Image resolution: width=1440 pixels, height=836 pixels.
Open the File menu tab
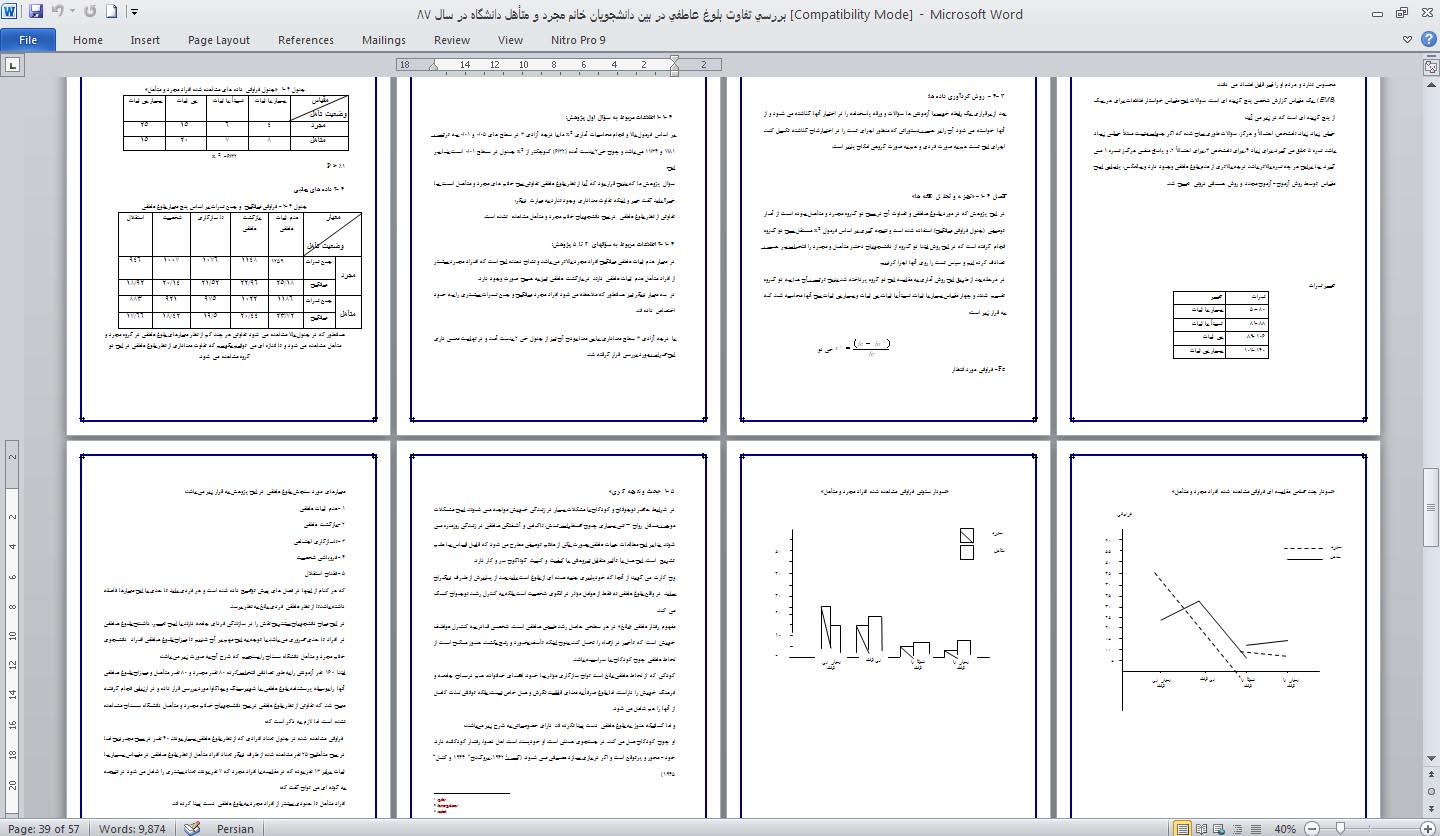29,40
